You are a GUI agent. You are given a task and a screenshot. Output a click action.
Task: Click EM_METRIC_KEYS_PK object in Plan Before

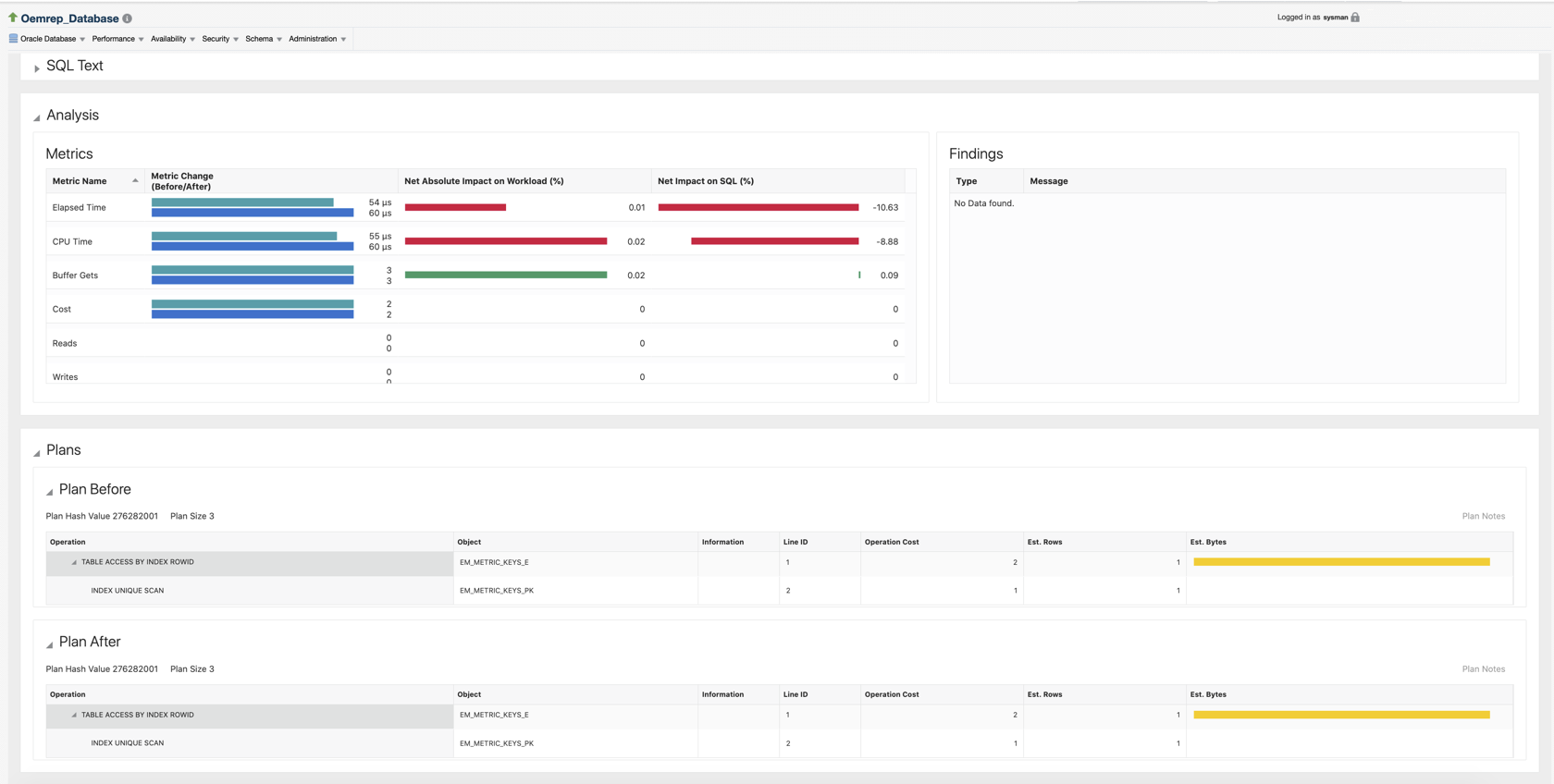(x=497, y=590)
